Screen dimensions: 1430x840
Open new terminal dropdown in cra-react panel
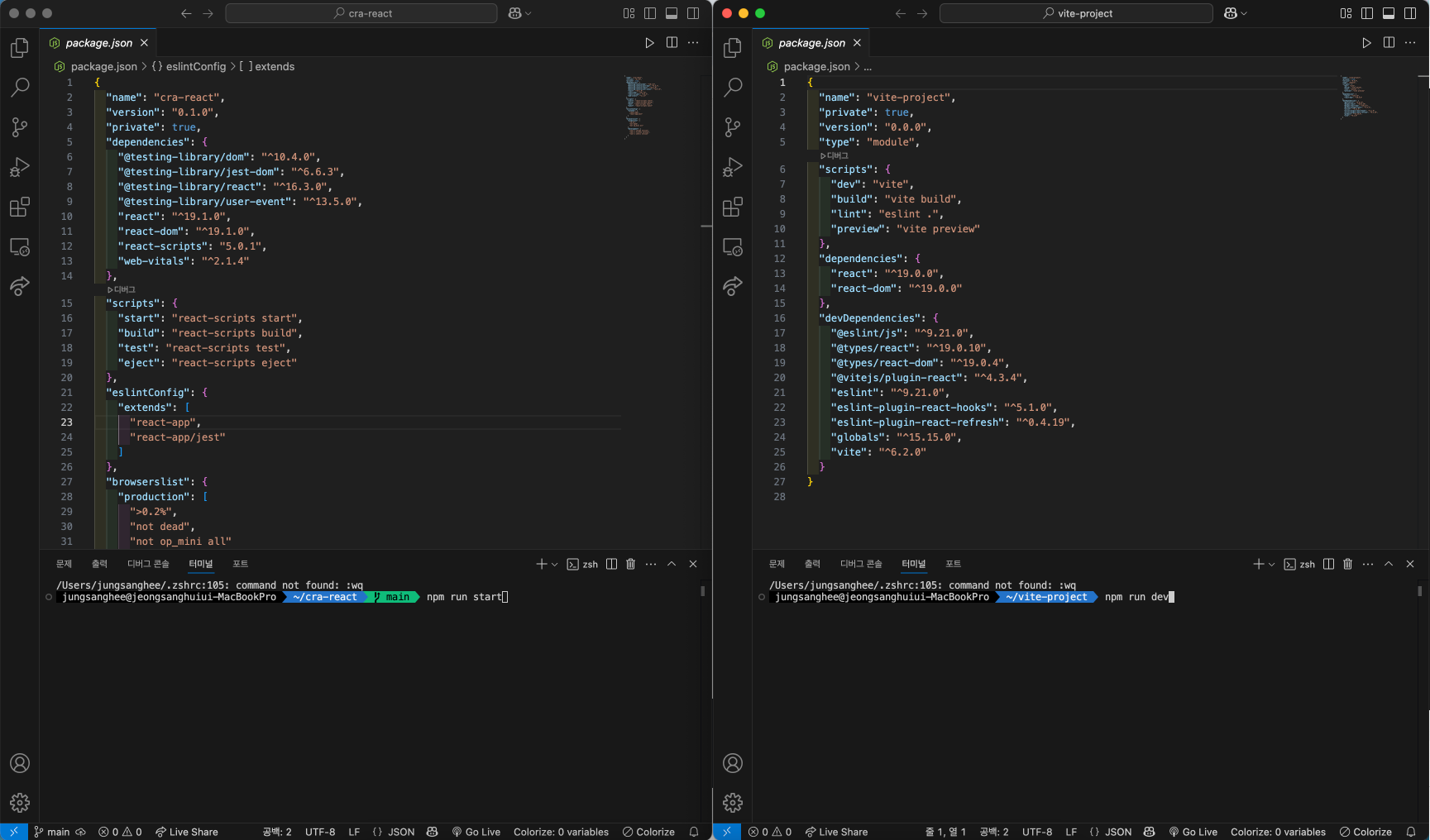tap(554, 564)
